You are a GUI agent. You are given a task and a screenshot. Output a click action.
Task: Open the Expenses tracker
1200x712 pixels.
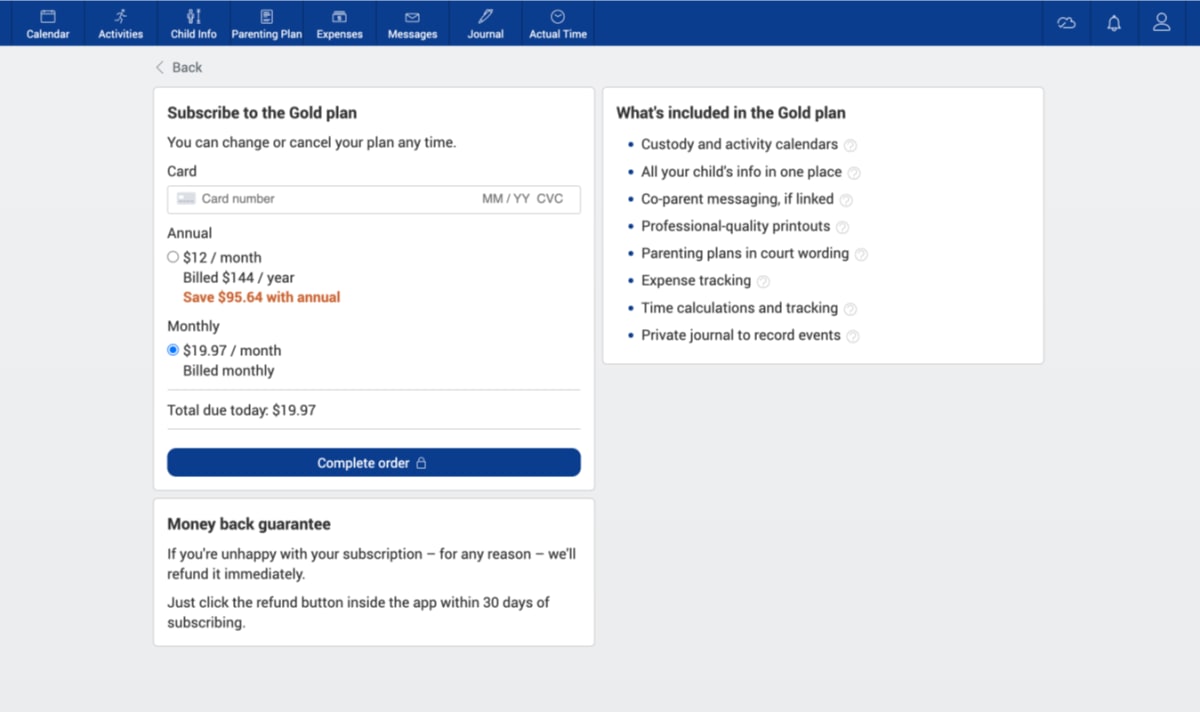coord(339,22)
